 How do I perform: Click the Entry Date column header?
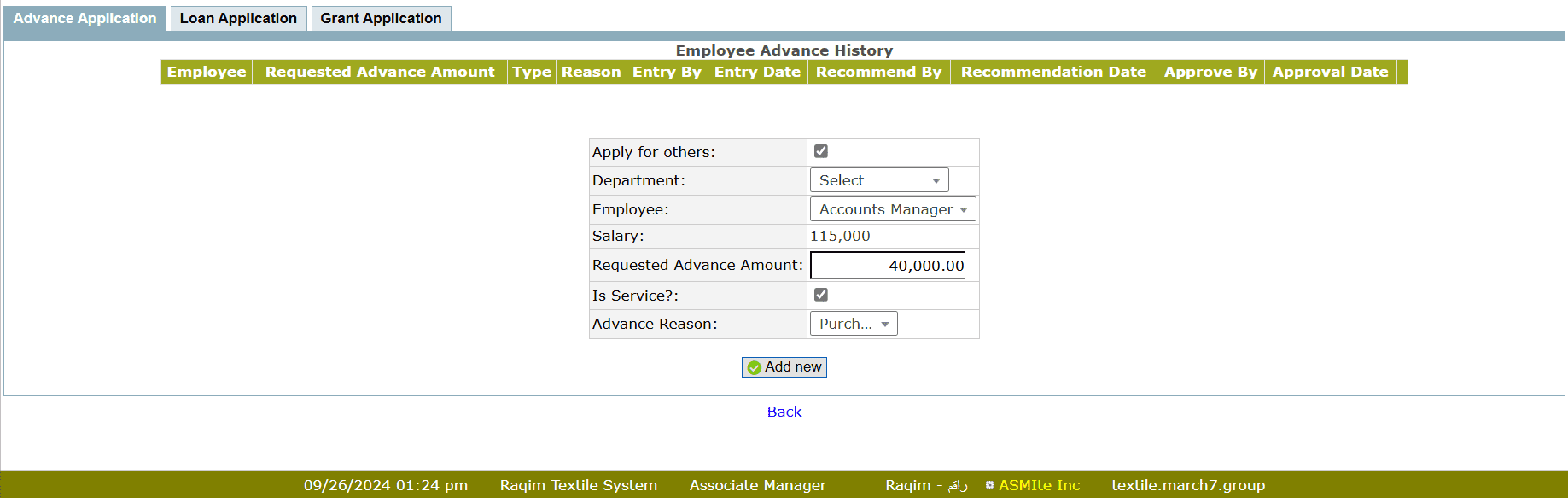[757, 72]
